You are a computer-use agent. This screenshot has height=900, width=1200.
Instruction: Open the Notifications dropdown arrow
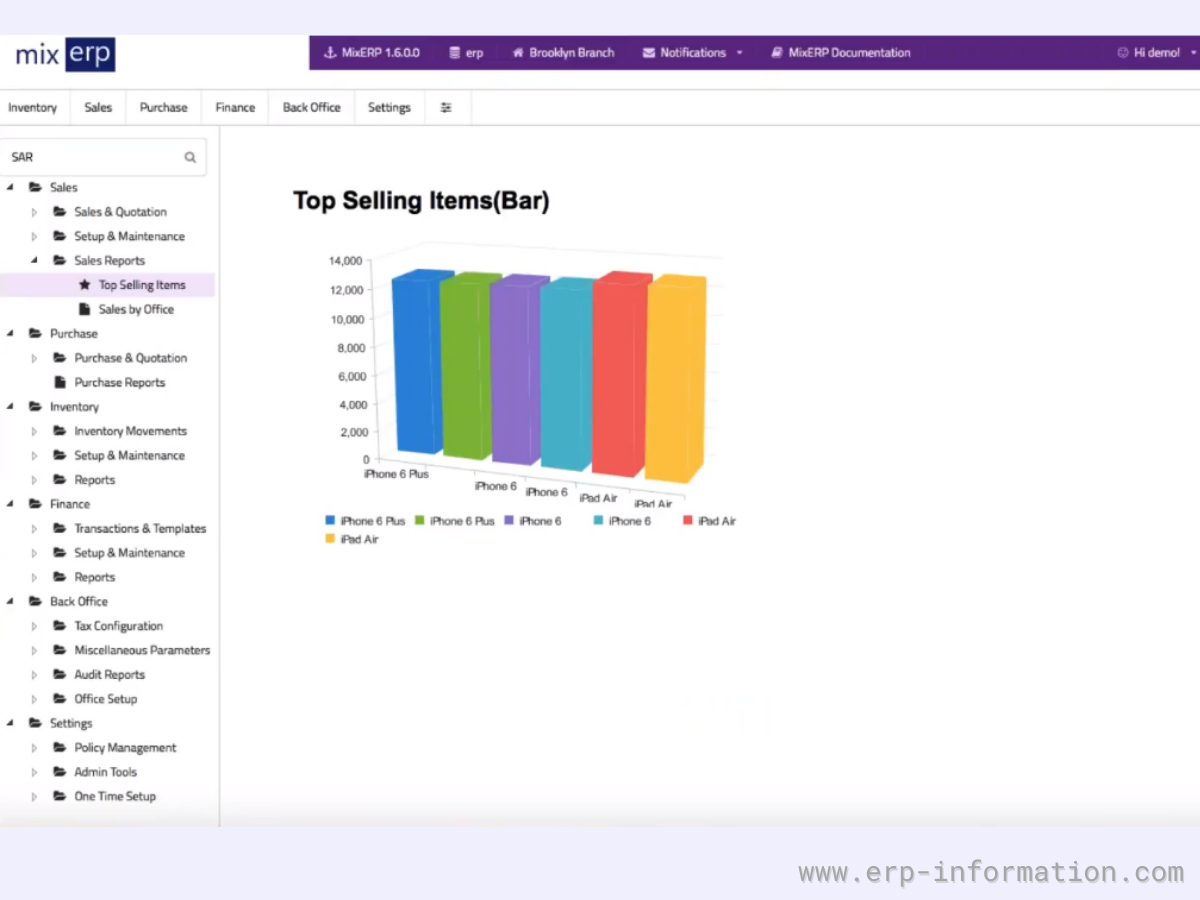coord(740,53)
